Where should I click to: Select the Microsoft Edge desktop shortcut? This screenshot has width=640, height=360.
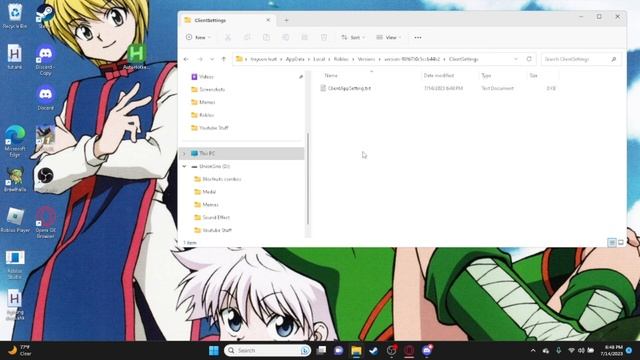click(15, 141)
